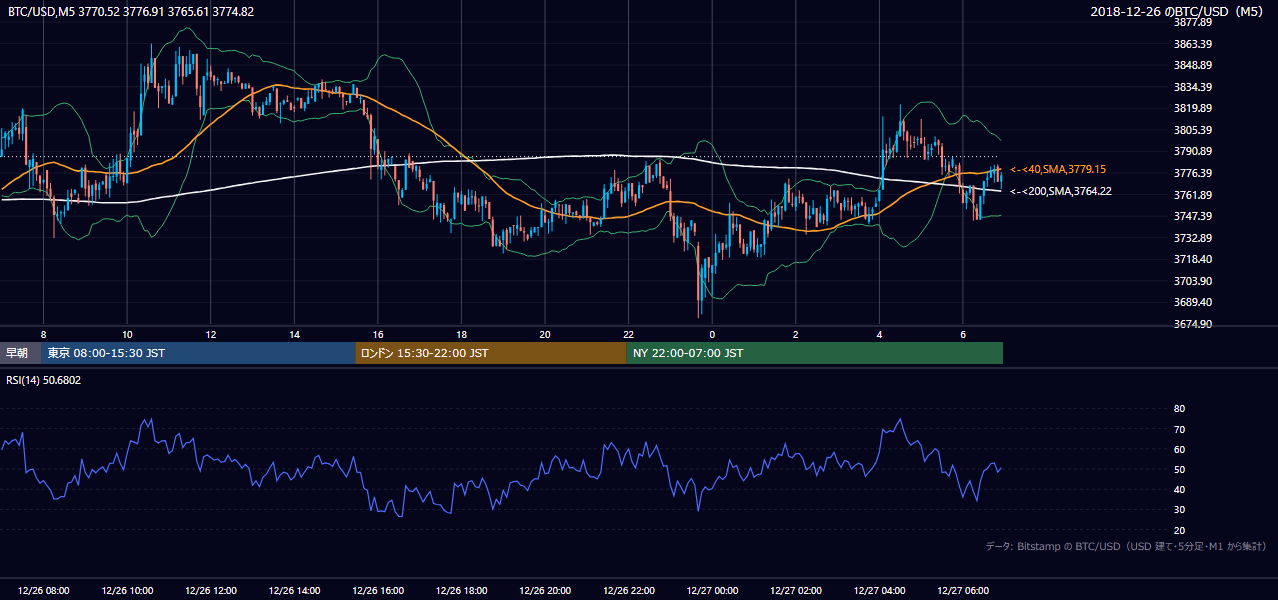Image resolution: width=1278 pixels, height=600 pixels.
Task: Click the Bitstamp data source note
Action: pos(1126,547)
